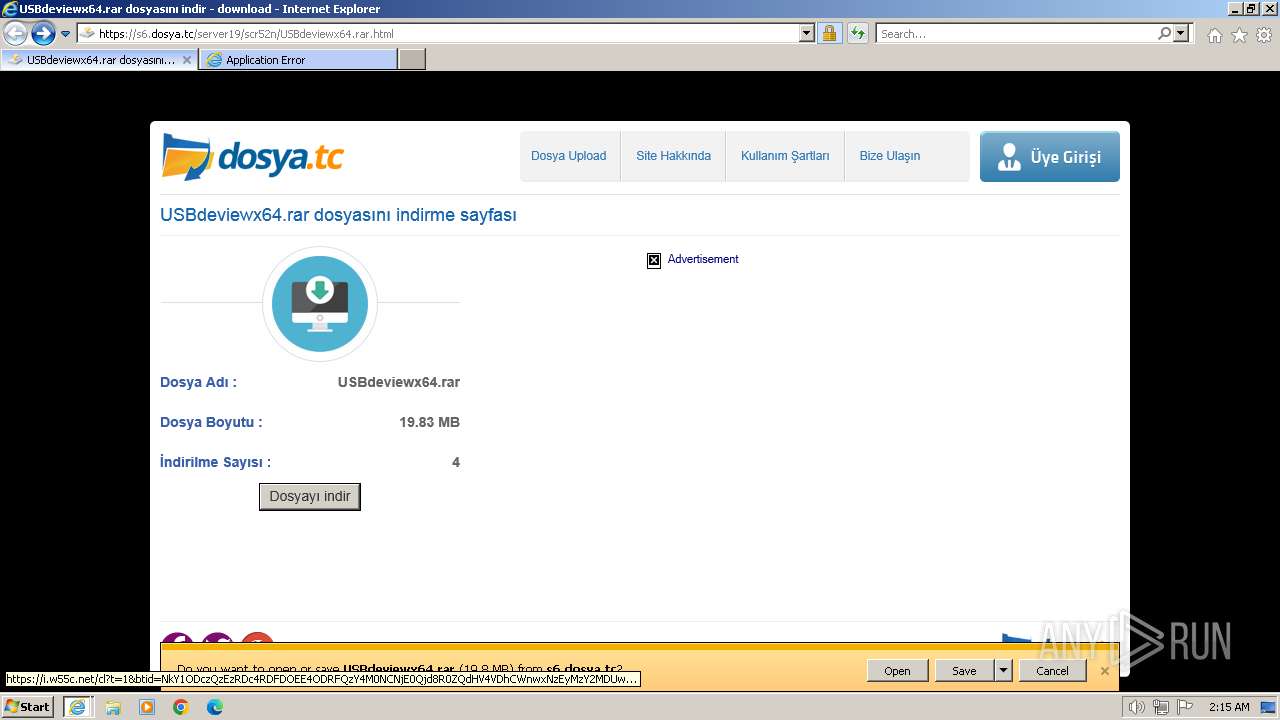Click the browser Back arrow button
The image size is (1280, 720).
click(x=15, y=34)
